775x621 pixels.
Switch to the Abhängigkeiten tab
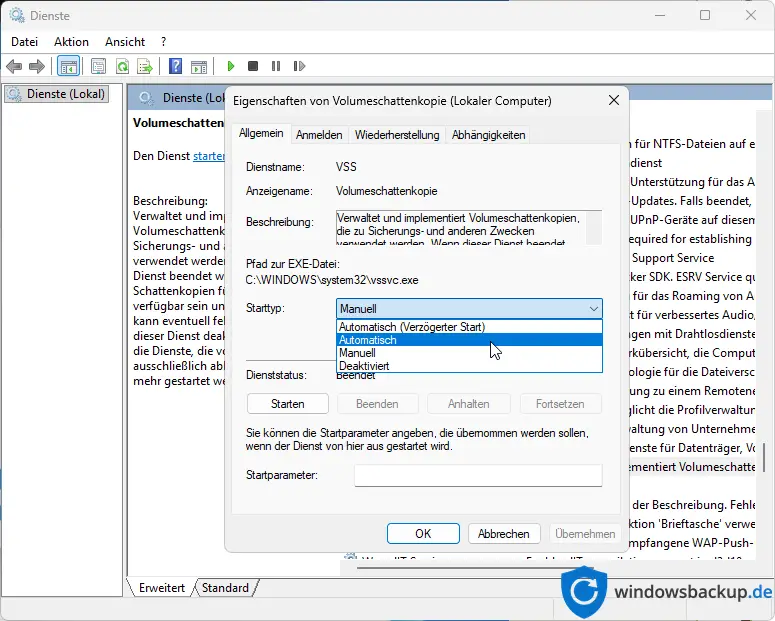[488, 135]
